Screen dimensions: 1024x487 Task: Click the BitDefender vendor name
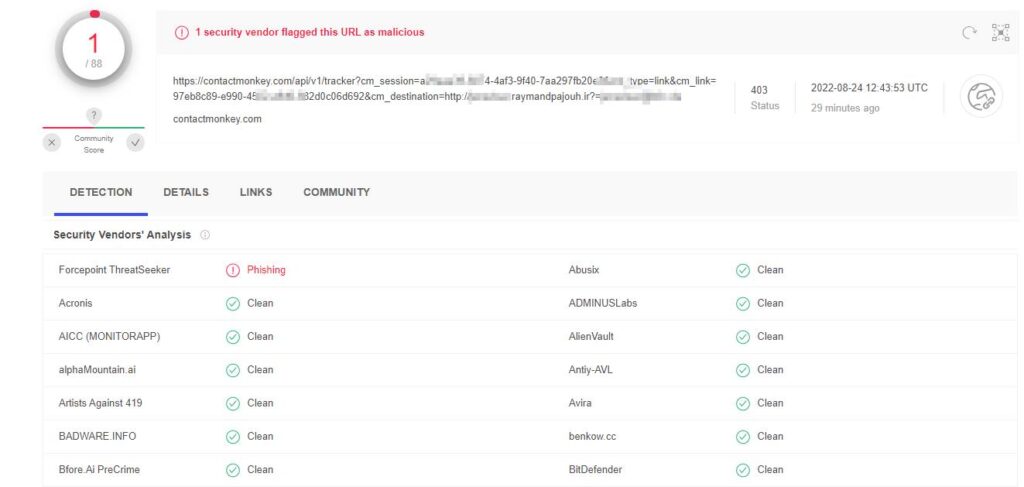(x=596, y=470)
